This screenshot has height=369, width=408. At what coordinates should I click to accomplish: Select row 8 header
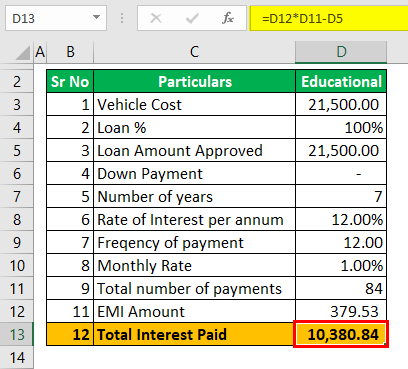coord(17,219)
